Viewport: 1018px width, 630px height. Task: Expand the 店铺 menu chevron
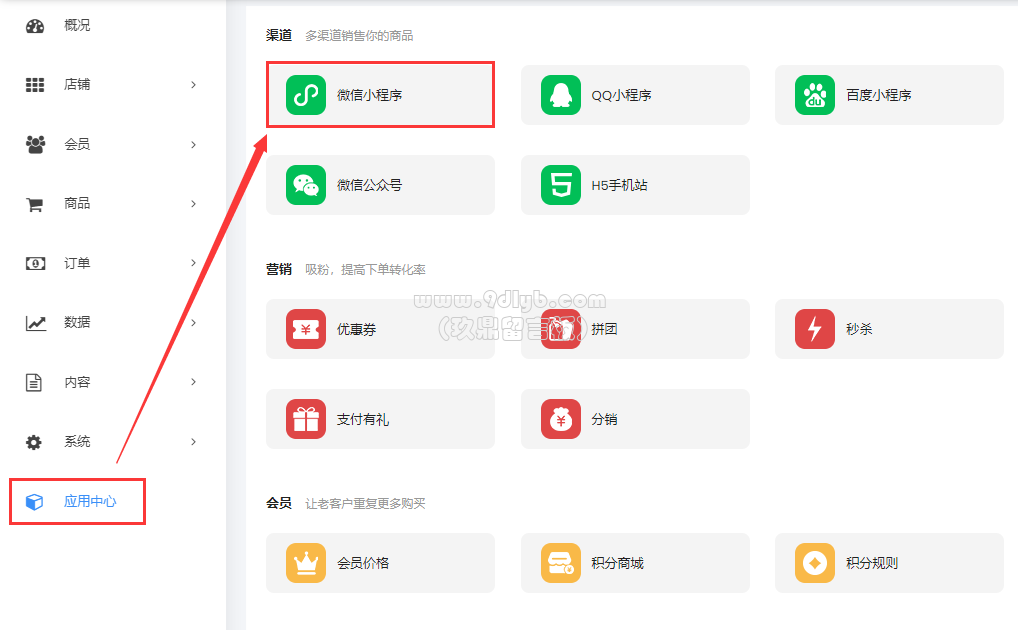click(193, 85)
